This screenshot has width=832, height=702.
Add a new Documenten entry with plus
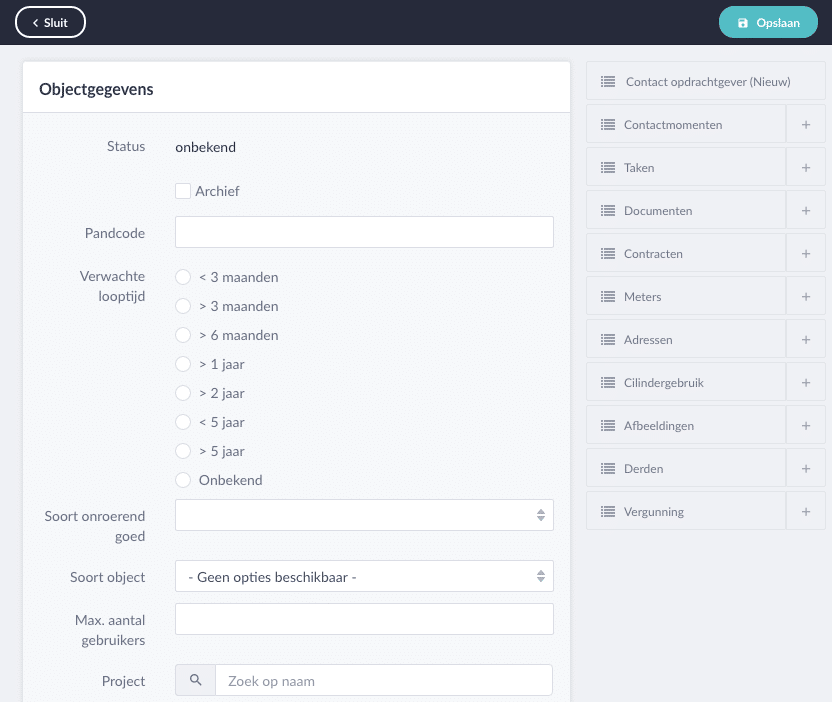(x=805, y=210)
